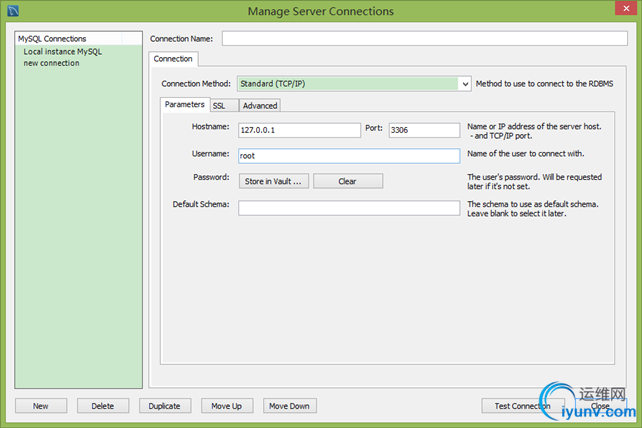Viewport: 642px width, 428px height.
Task: Click the Username field containing root
Action: [349, 156]
